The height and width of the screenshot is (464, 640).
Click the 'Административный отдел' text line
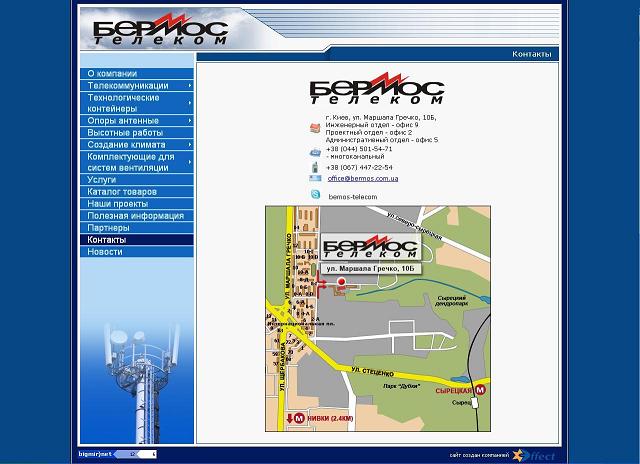(382, 140)
